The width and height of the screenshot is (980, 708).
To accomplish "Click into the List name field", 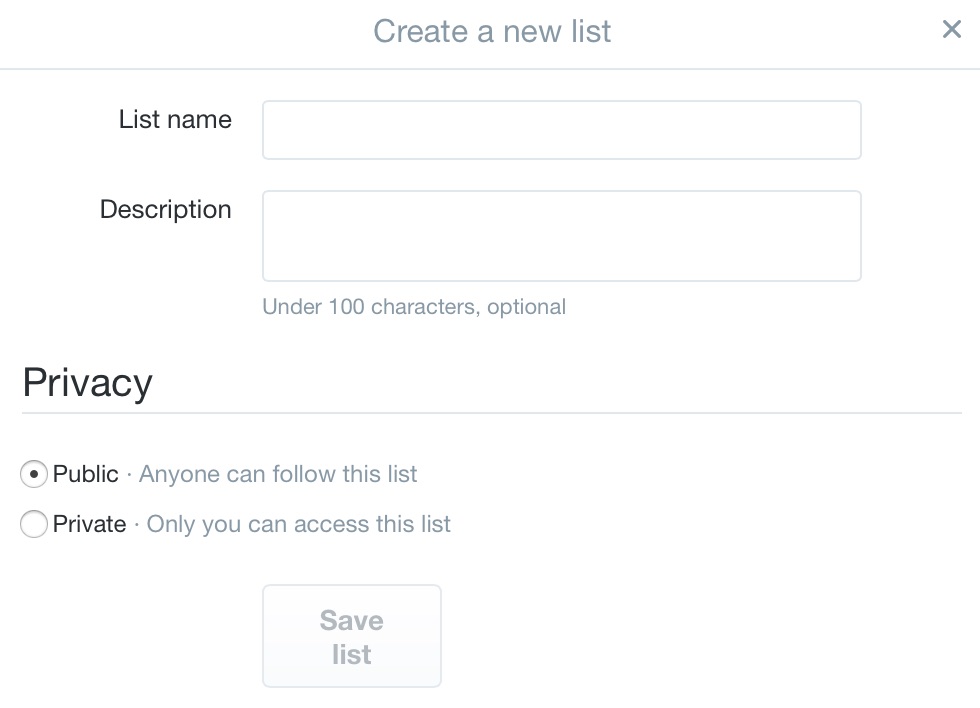I will click(x=561, y=130).
